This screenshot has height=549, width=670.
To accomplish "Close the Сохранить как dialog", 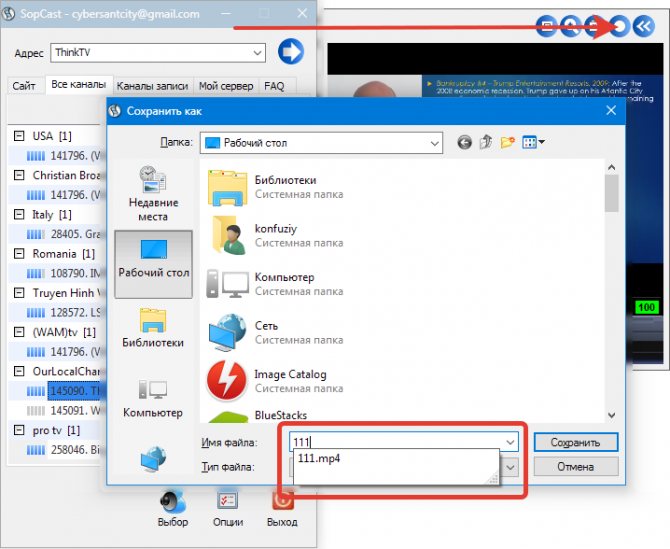I will pos(611,110).
